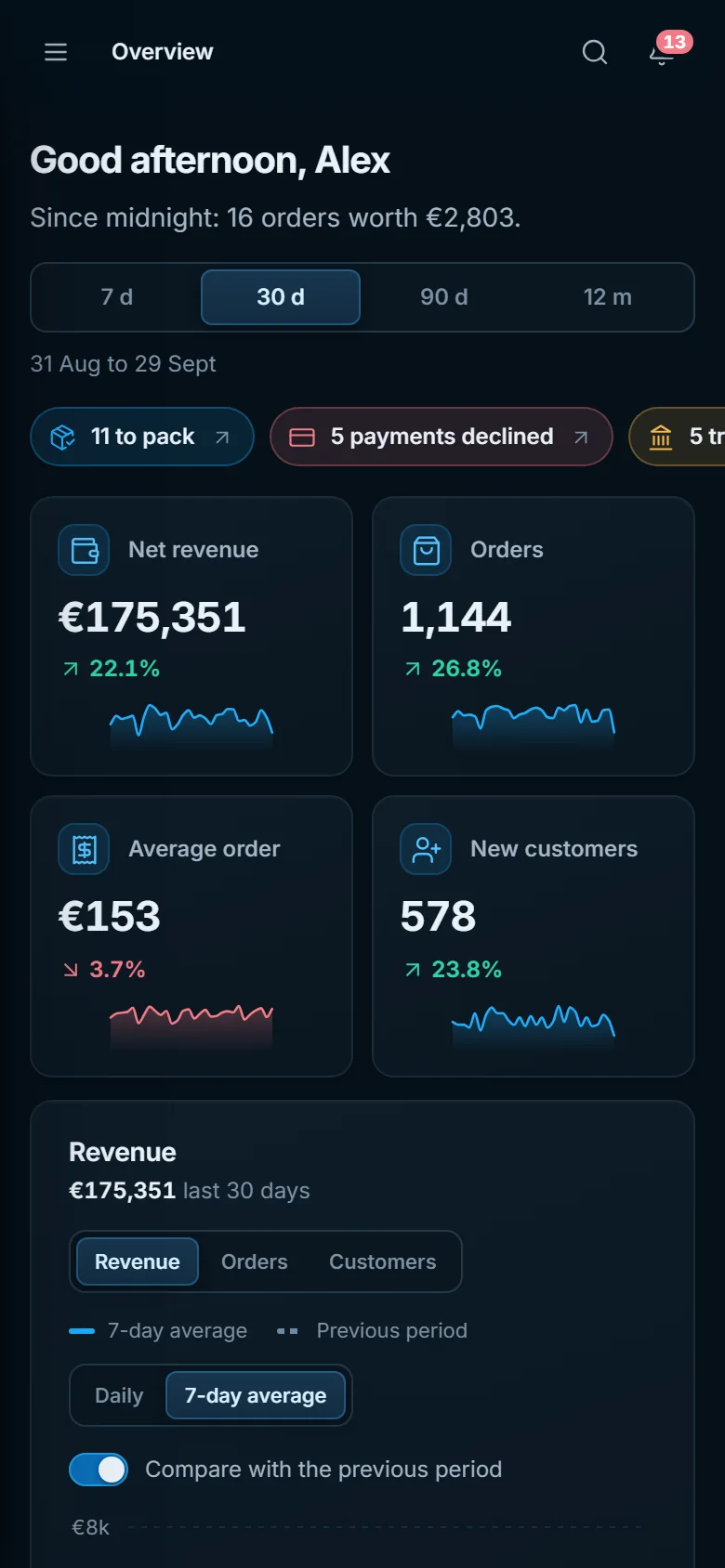Click the €8k axis label
The width and height of the screenshot is (725, 1568).
click(x=91, y=1527)
